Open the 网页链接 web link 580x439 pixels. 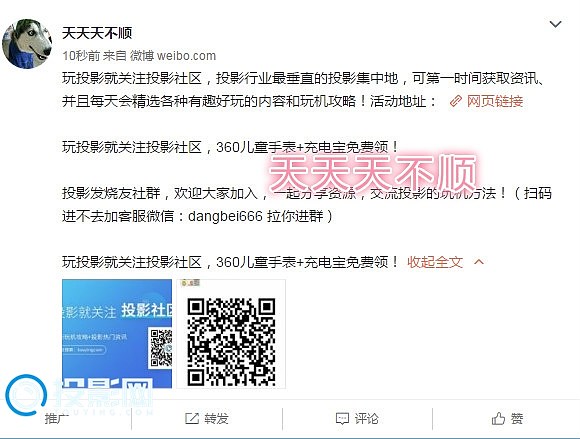pyautogui.click(x=495, y=101)
